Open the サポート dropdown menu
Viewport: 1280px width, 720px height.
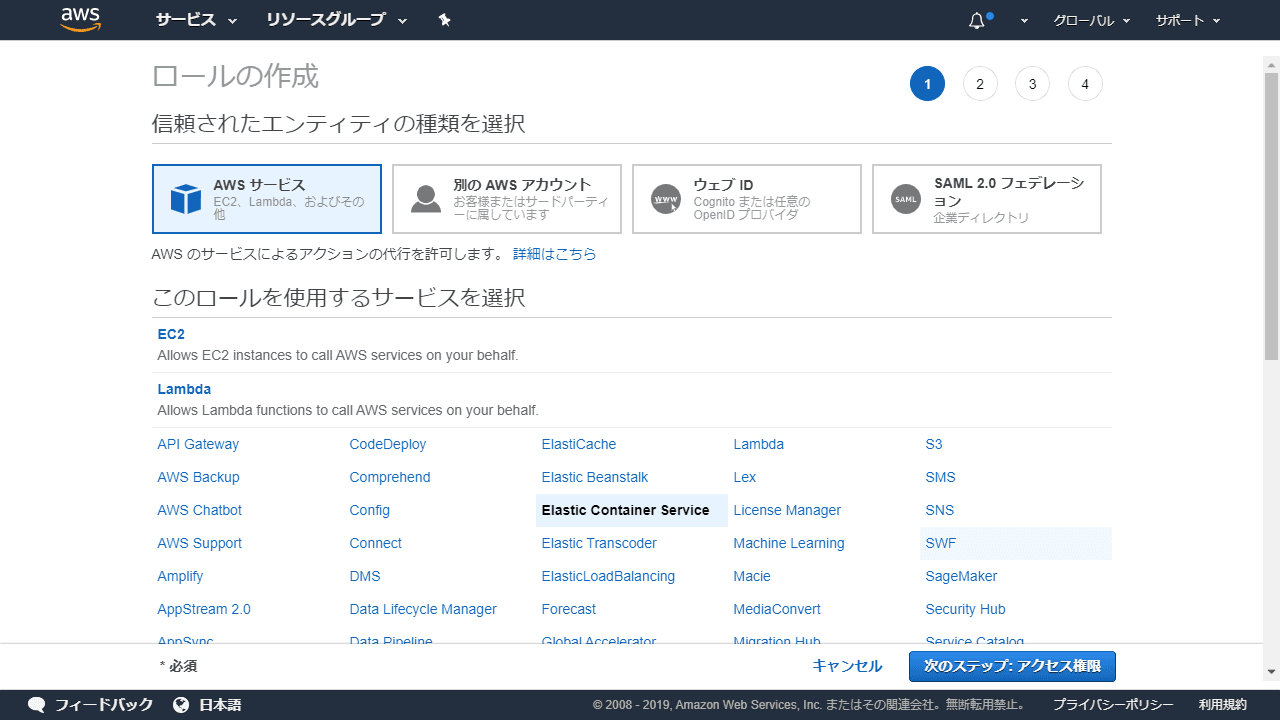click(1188, 20)
